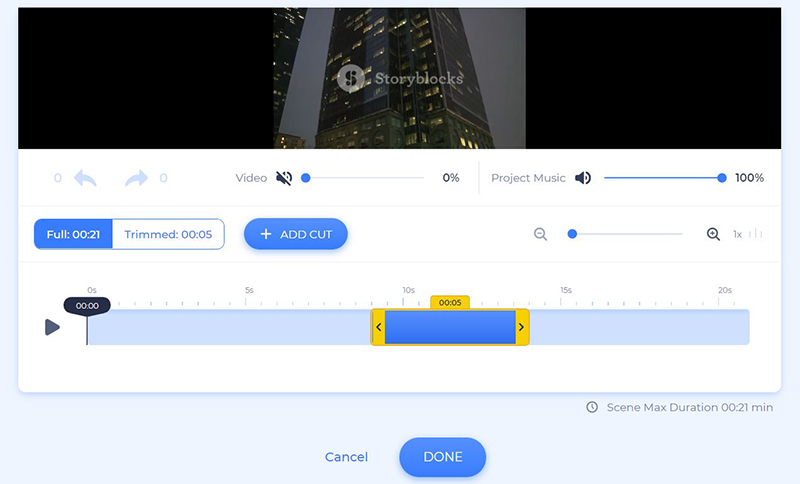The image size is (800, 484).
Task: Click the timeline zoom slider handle
Action: [572, 234]
